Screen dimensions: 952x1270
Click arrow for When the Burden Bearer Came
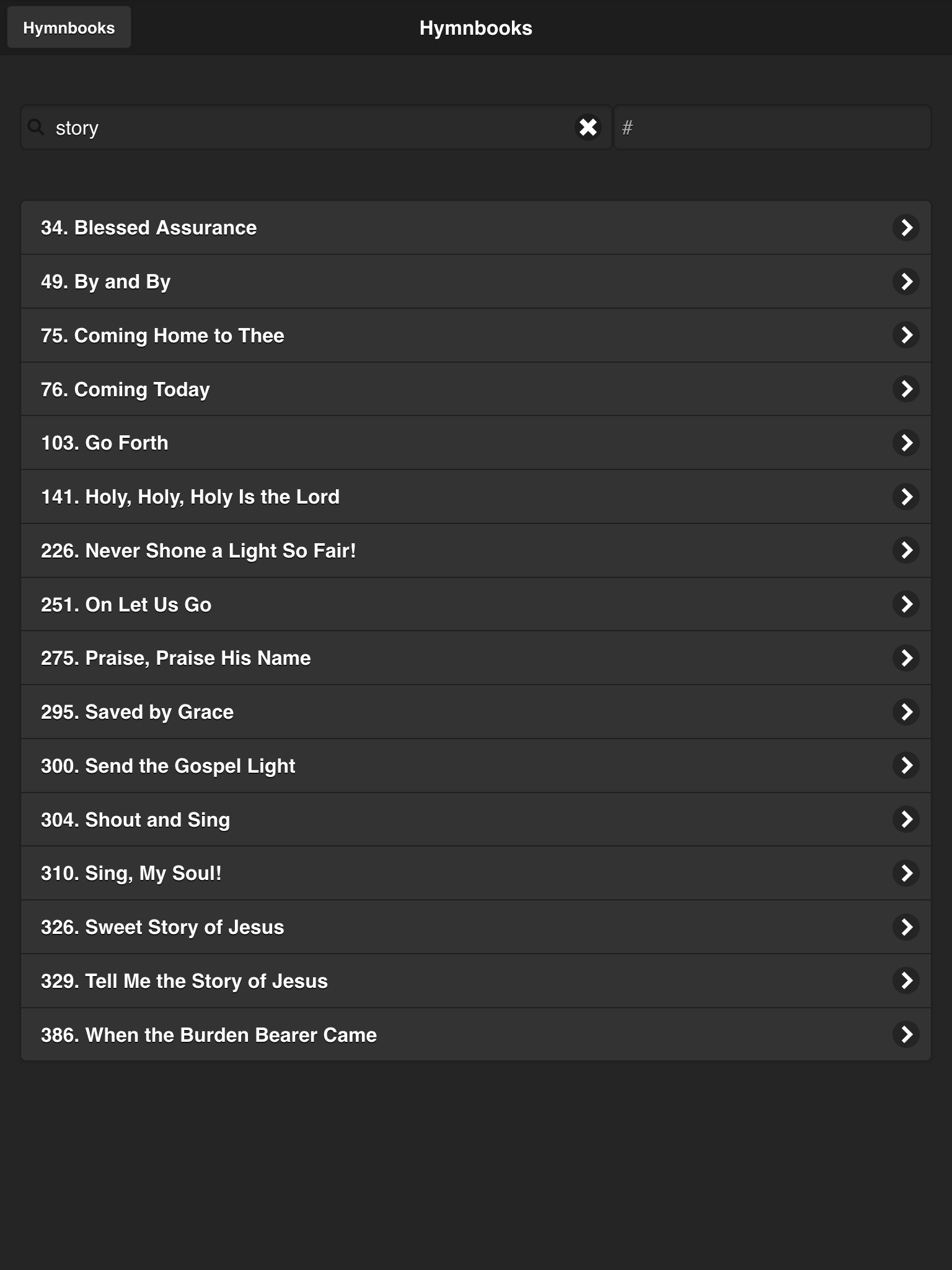tap(906, 1034)
